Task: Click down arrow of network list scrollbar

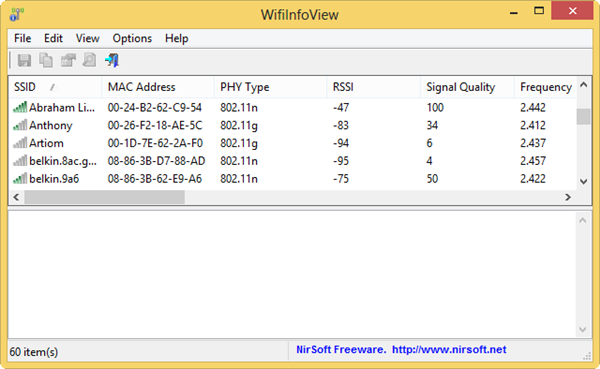Action: tap(584, 181)
